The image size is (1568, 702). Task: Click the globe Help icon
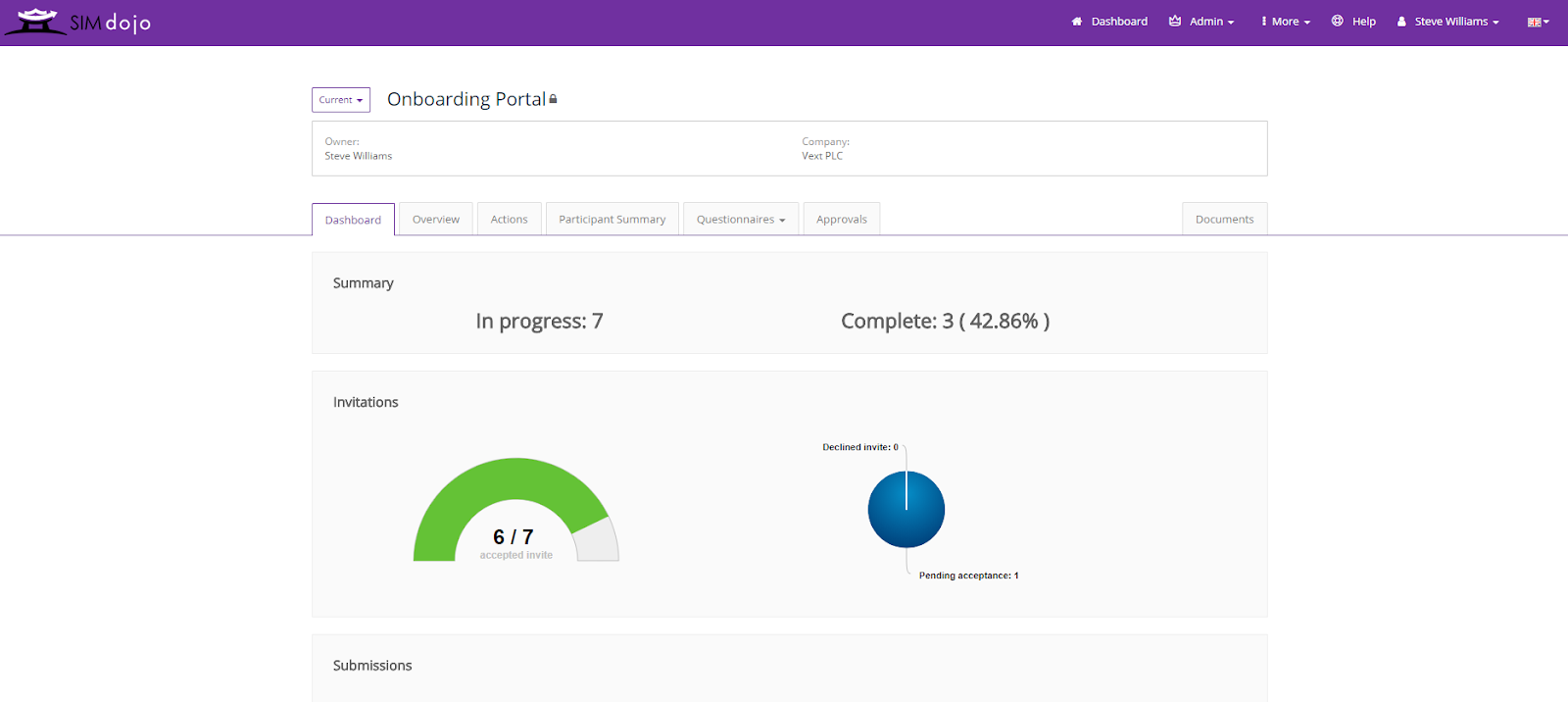point(1337,21)
